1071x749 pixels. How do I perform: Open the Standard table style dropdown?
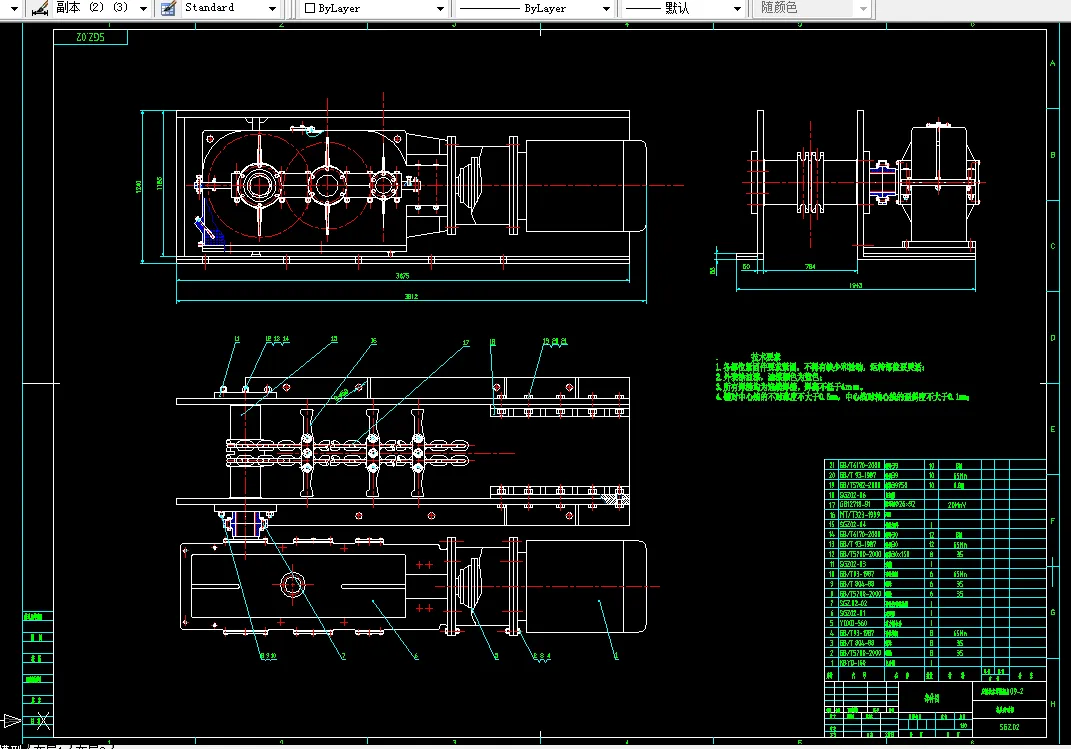273,9
